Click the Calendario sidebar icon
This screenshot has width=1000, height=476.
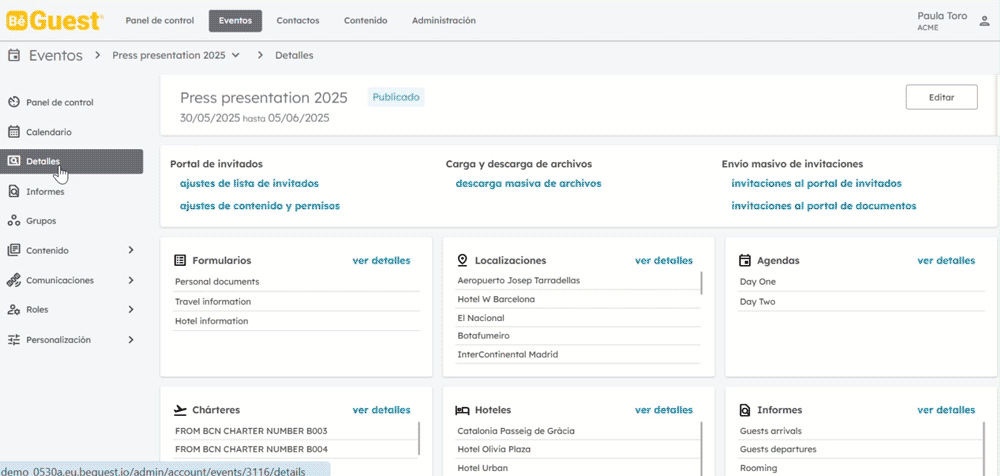tap(14, 132)
